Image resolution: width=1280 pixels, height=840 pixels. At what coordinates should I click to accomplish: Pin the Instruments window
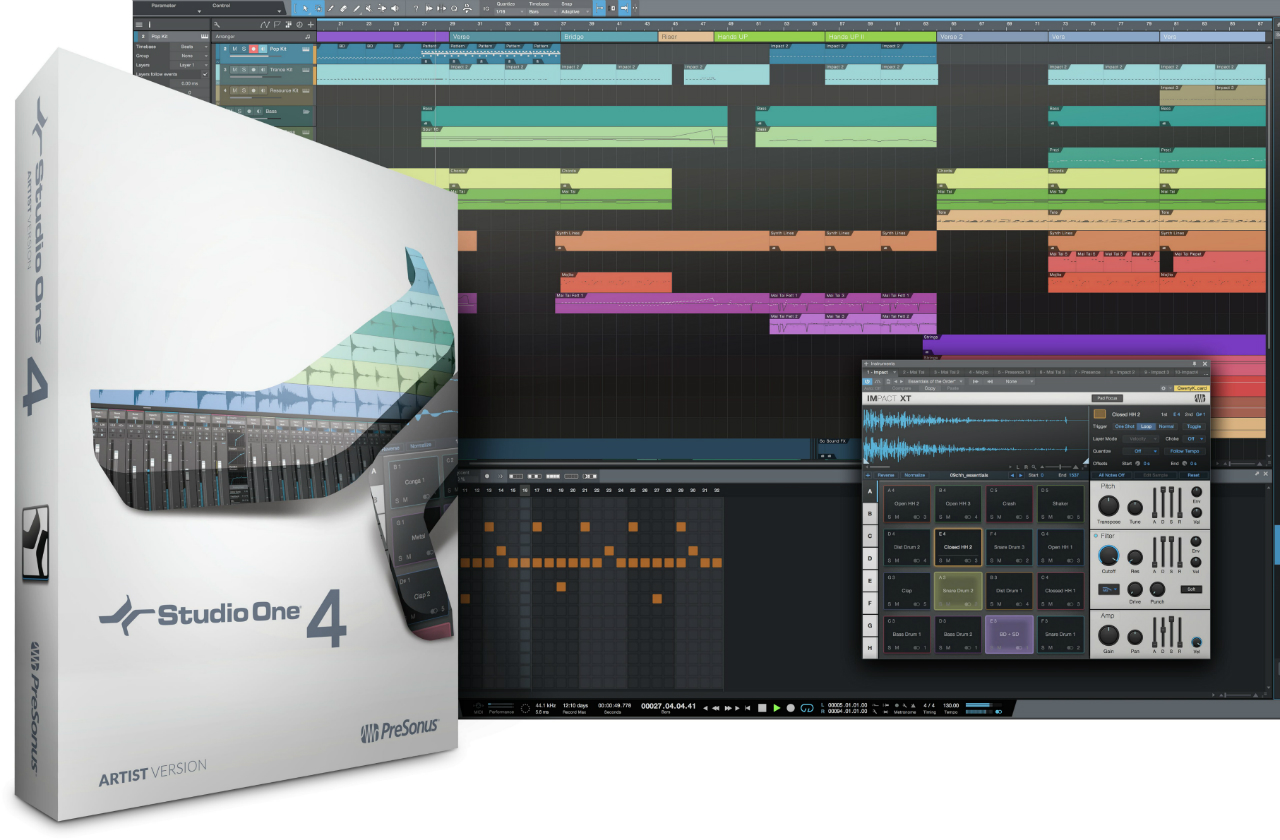(1194, 364)
